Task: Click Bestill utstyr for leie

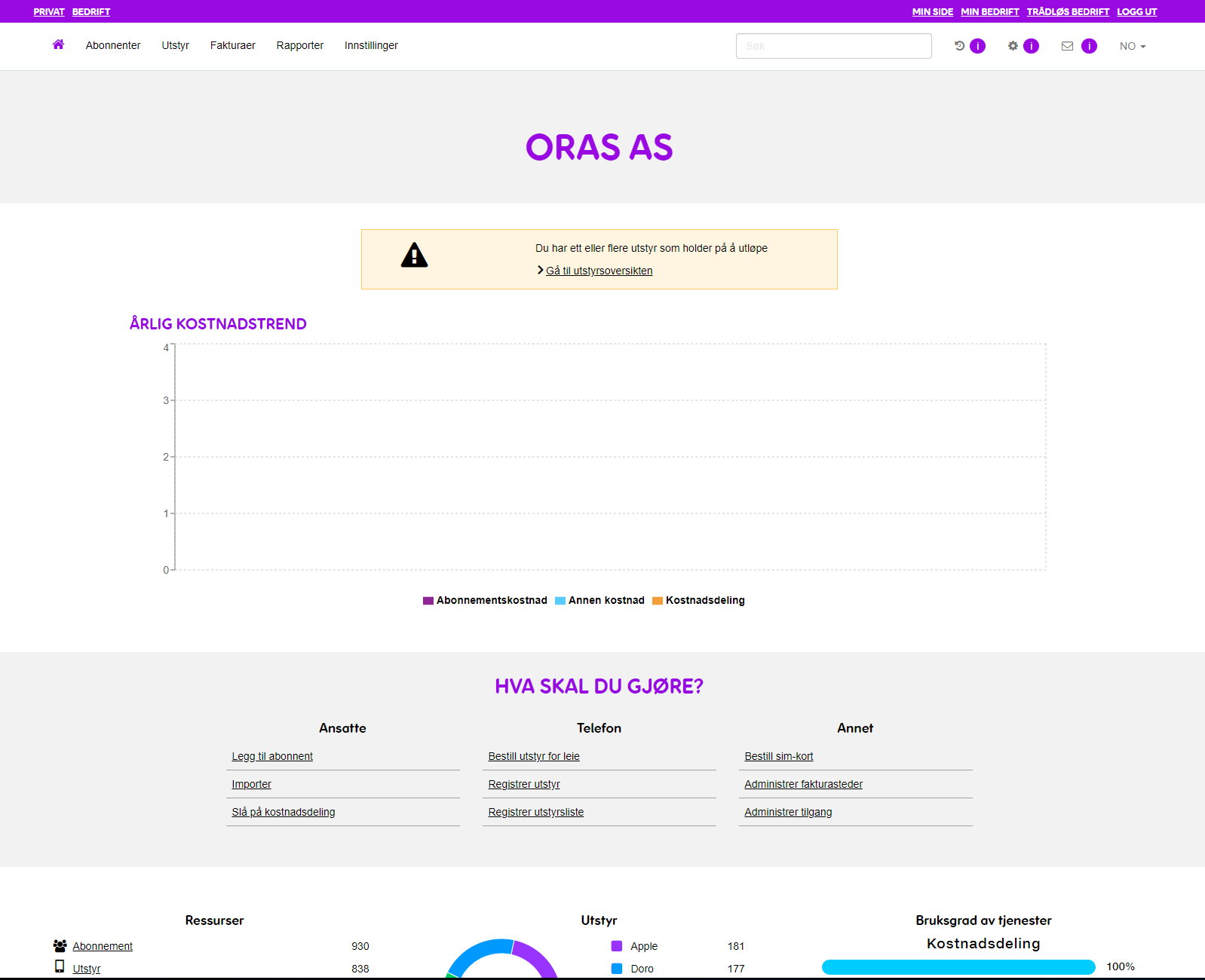Action: (x=534, y=756)
